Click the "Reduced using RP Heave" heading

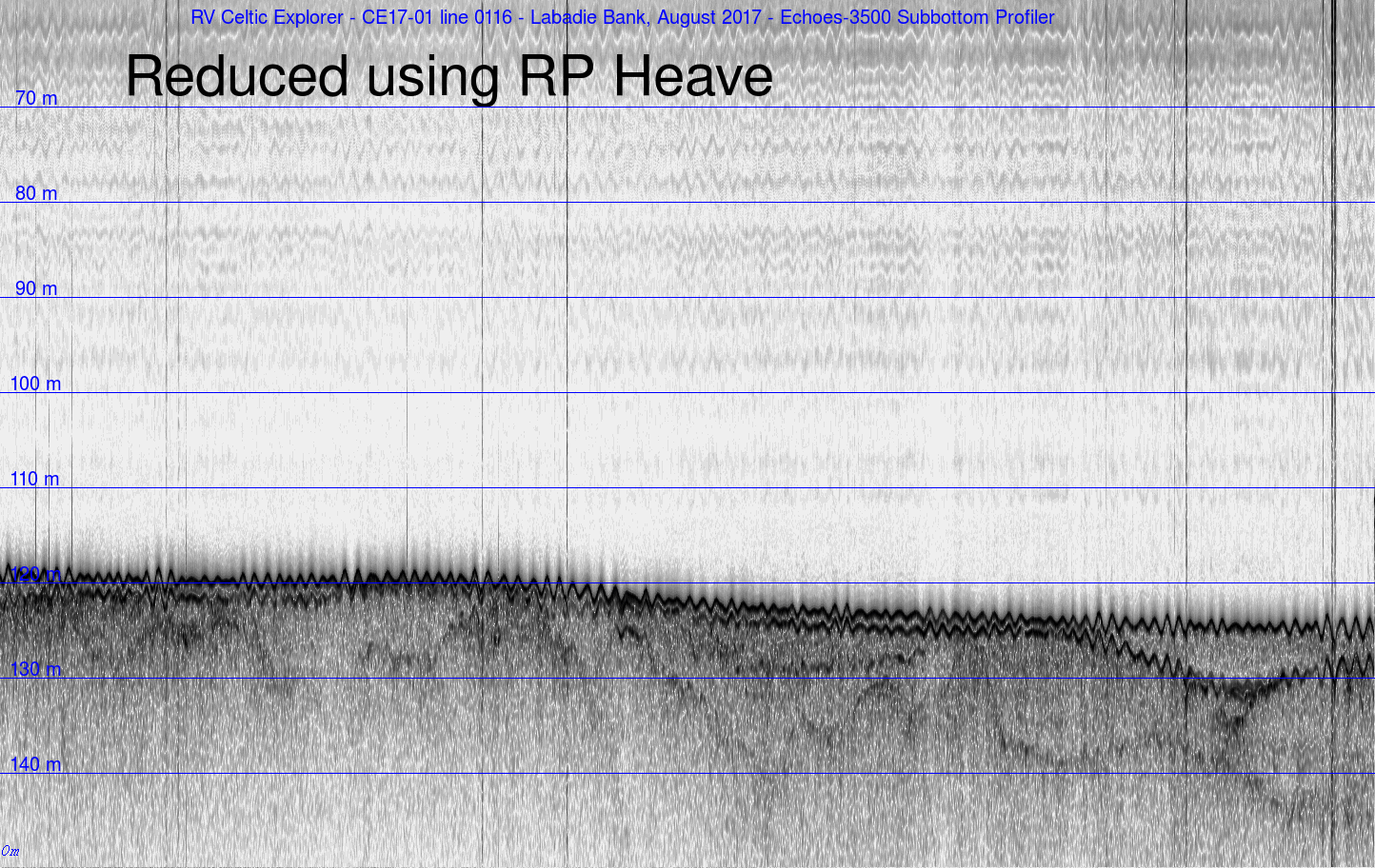448,76
